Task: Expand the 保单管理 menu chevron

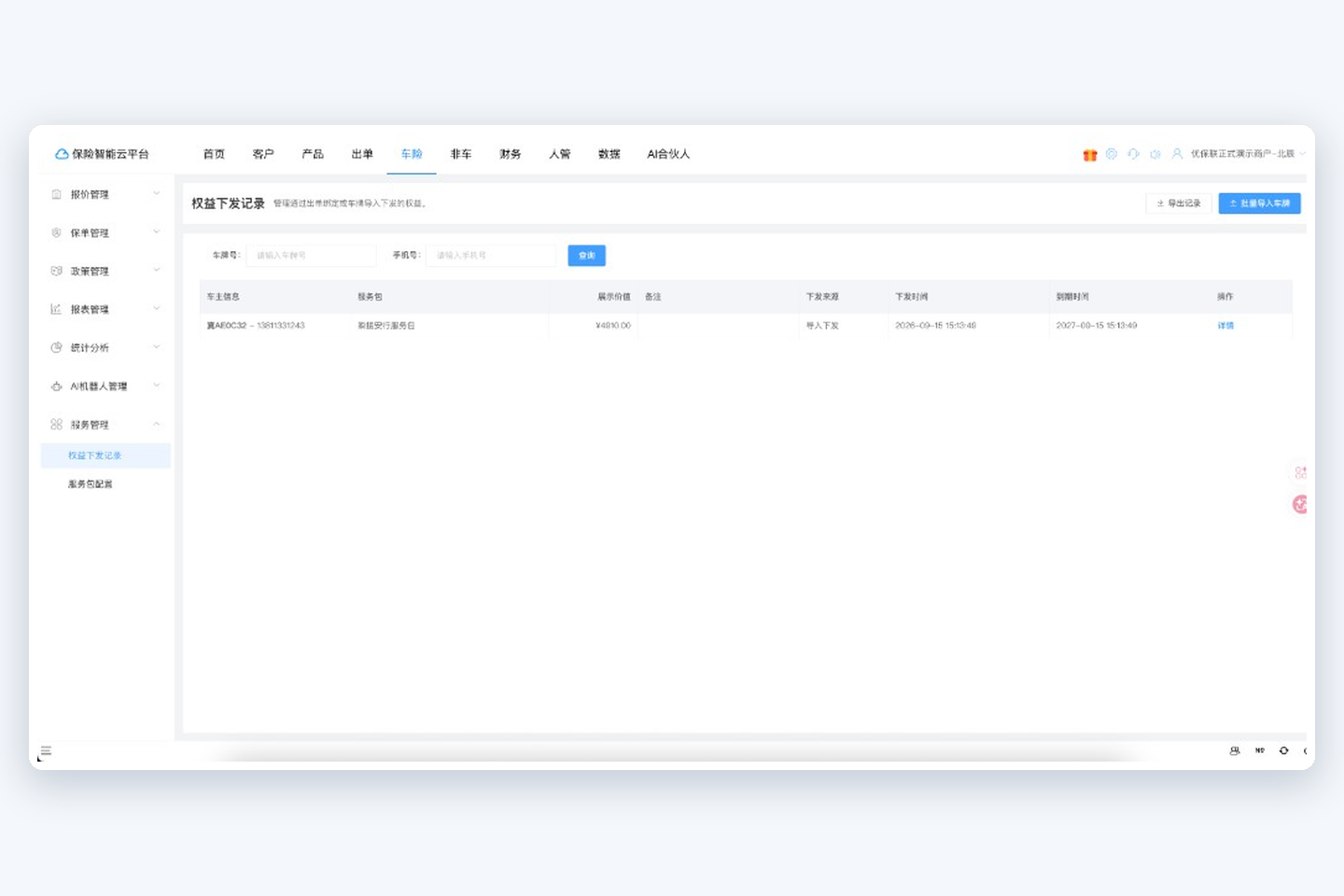Action: (157, 232)
